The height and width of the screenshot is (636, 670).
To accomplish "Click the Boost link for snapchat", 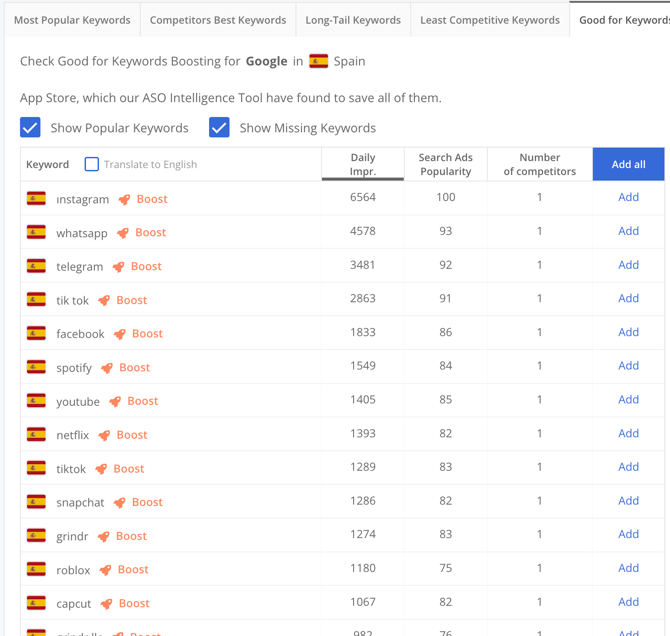I will (147, 502).
